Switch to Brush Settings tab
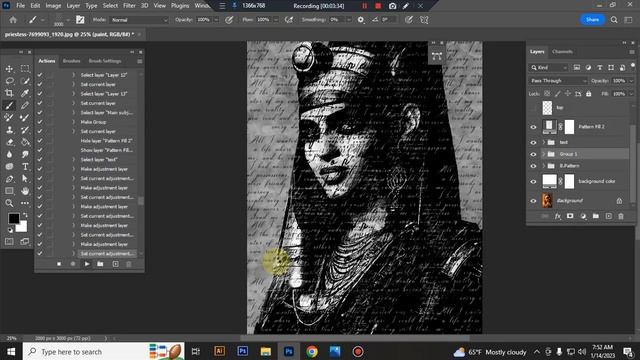 (105, 61)
